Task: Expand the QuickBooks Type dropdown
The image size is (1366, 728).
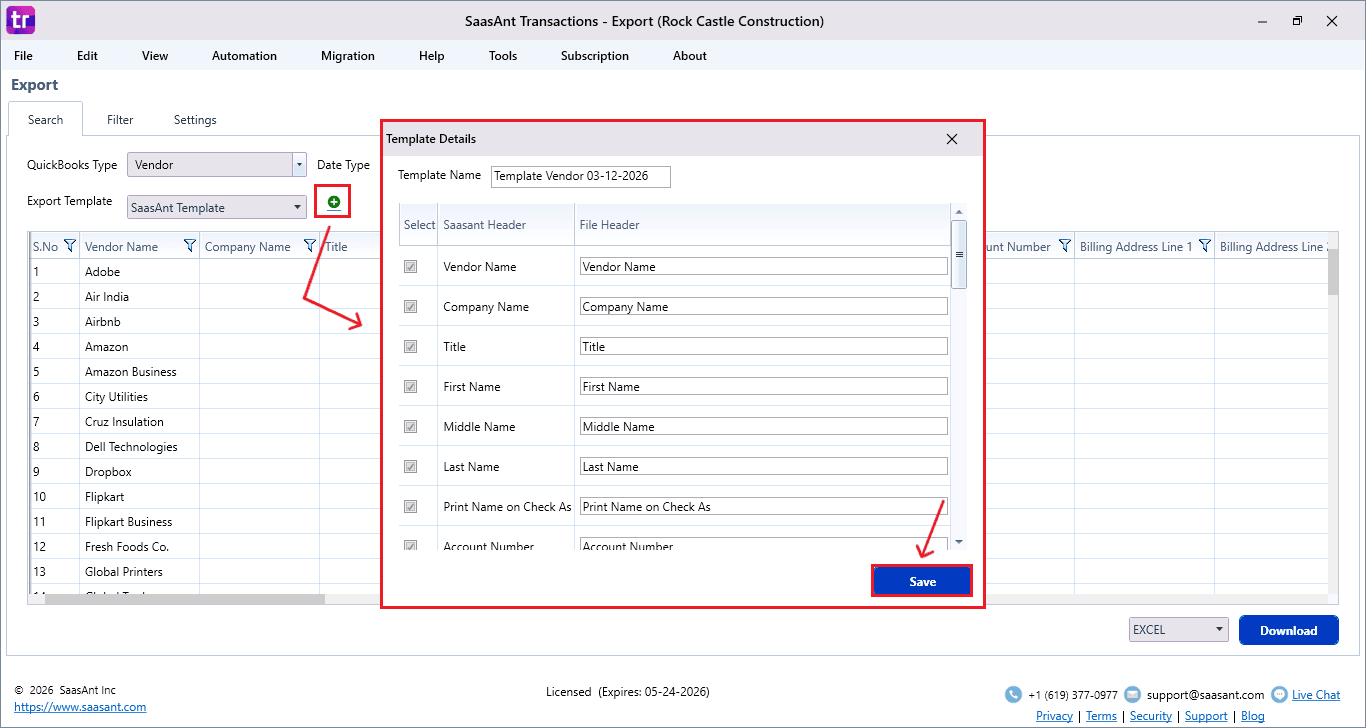Action: click(299, 165)
